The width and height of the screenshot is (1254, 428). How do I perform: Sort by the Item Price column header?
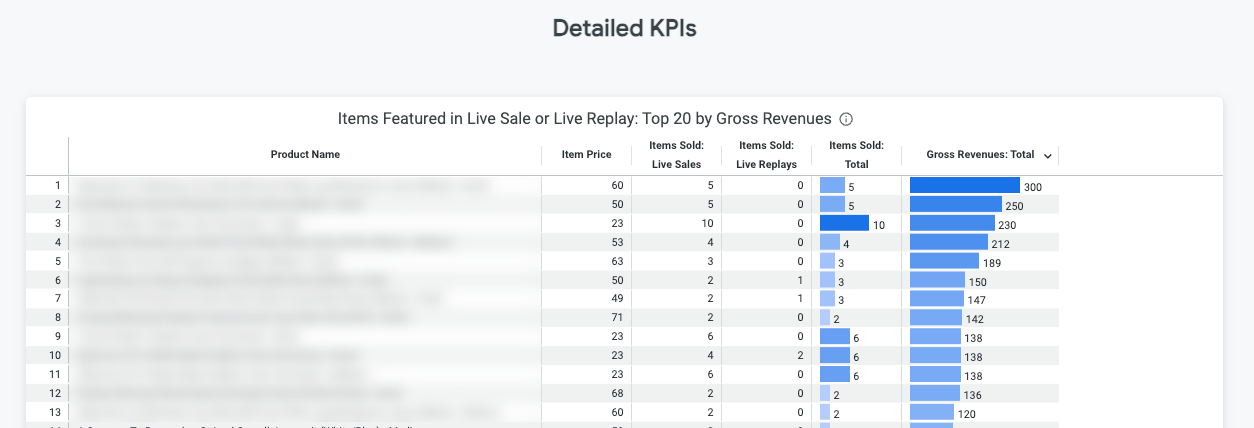click(x=586, y=155)
